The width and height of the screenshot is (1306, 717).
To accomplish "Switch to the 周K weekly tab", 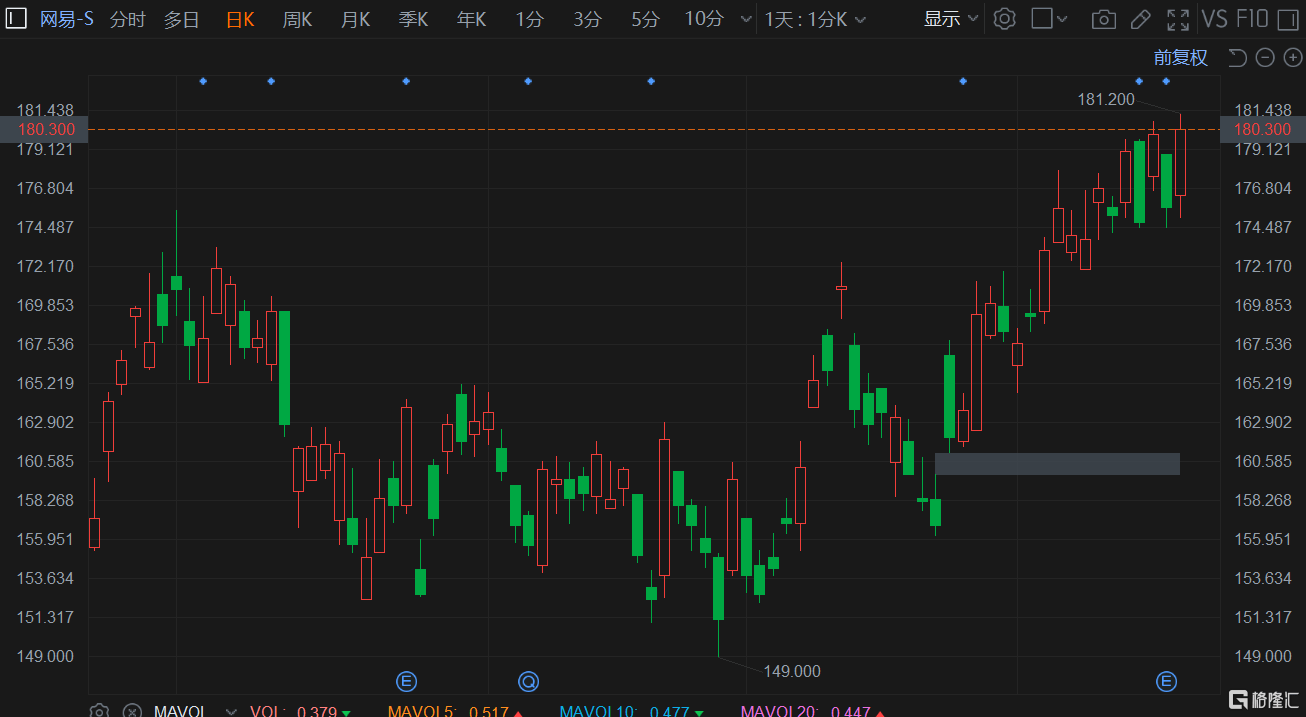I will [297, 19].
